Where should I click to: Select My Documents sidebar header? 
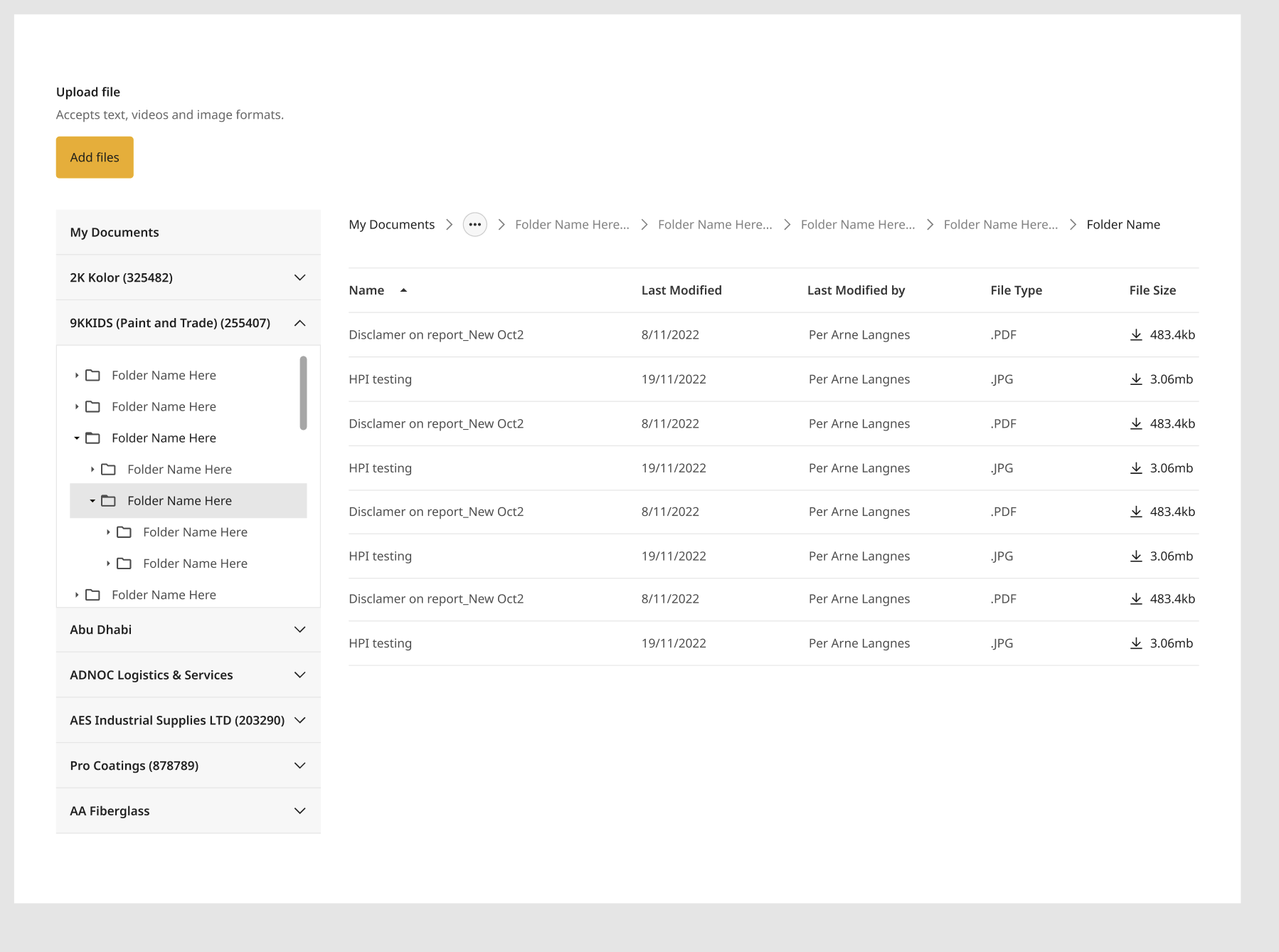coord(115,233)
